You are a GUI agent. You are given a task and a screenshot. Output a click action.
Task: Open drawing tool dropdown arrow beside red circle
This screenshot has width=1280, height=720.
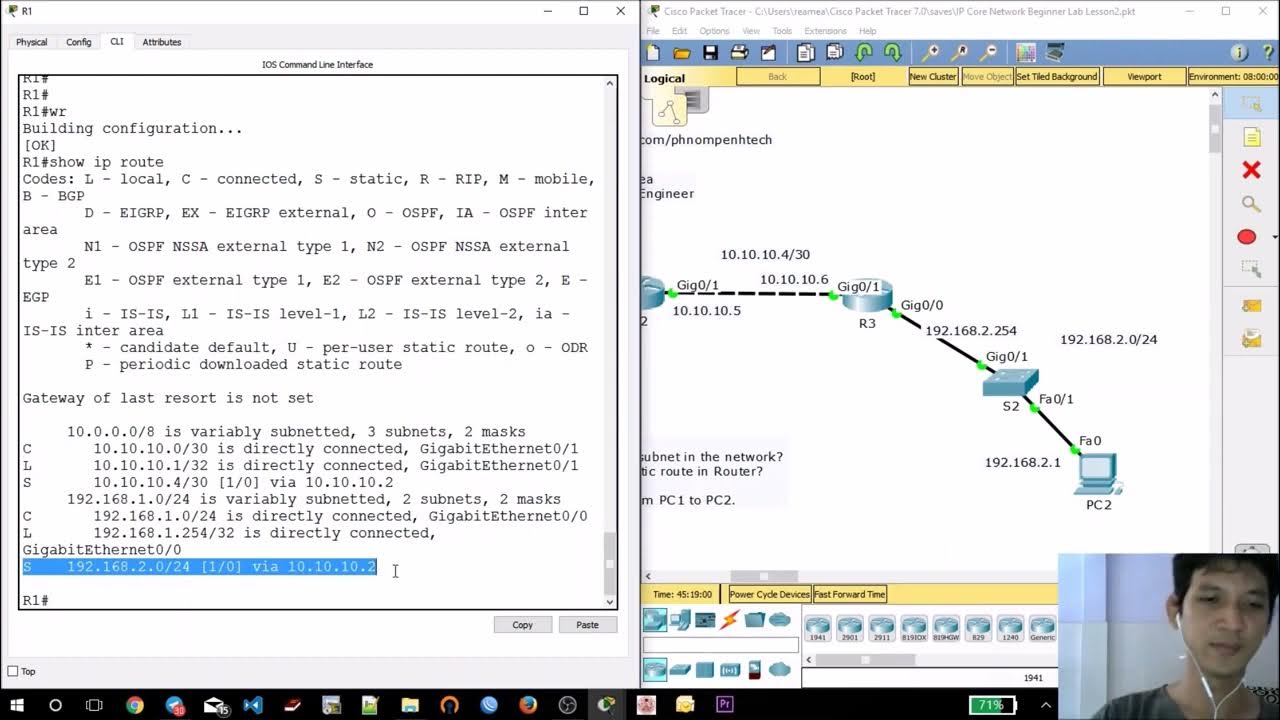click(x=1274, y=237)
